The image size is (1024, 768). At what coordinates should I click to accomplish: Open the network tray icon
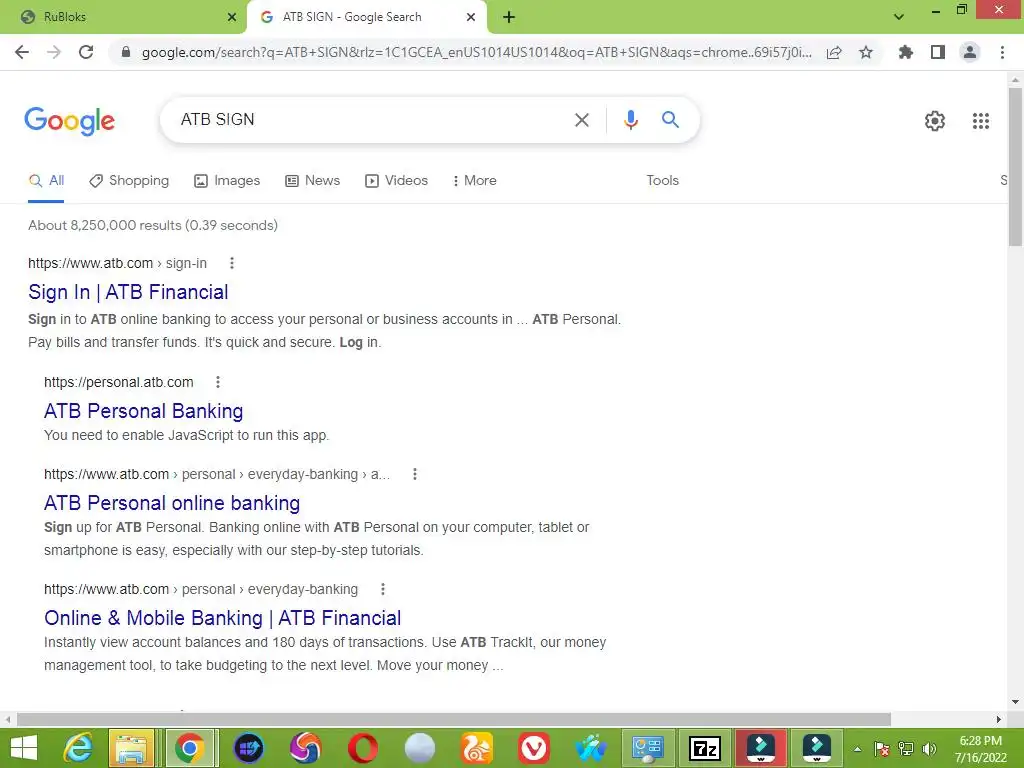point(906,749)
